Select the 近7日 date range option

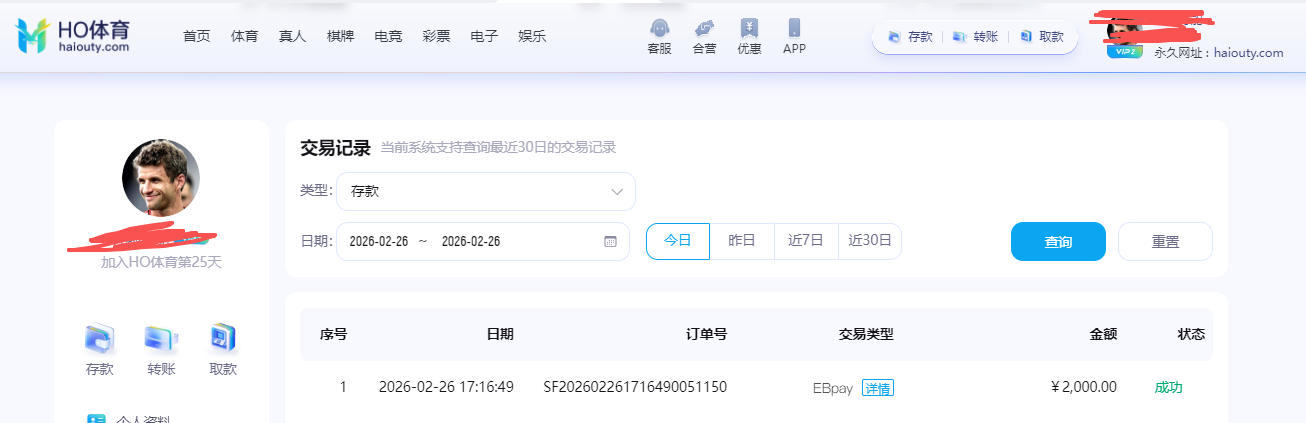[806, 241]
